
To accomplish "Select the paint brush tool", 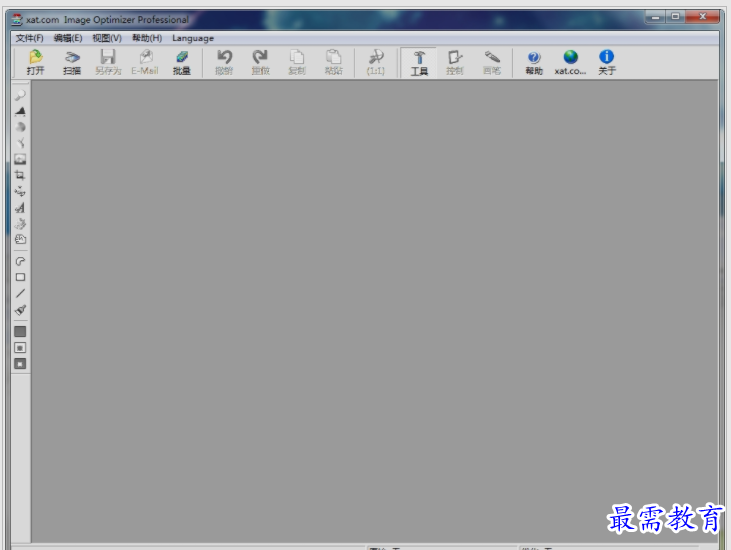I will tap(20, 309).
